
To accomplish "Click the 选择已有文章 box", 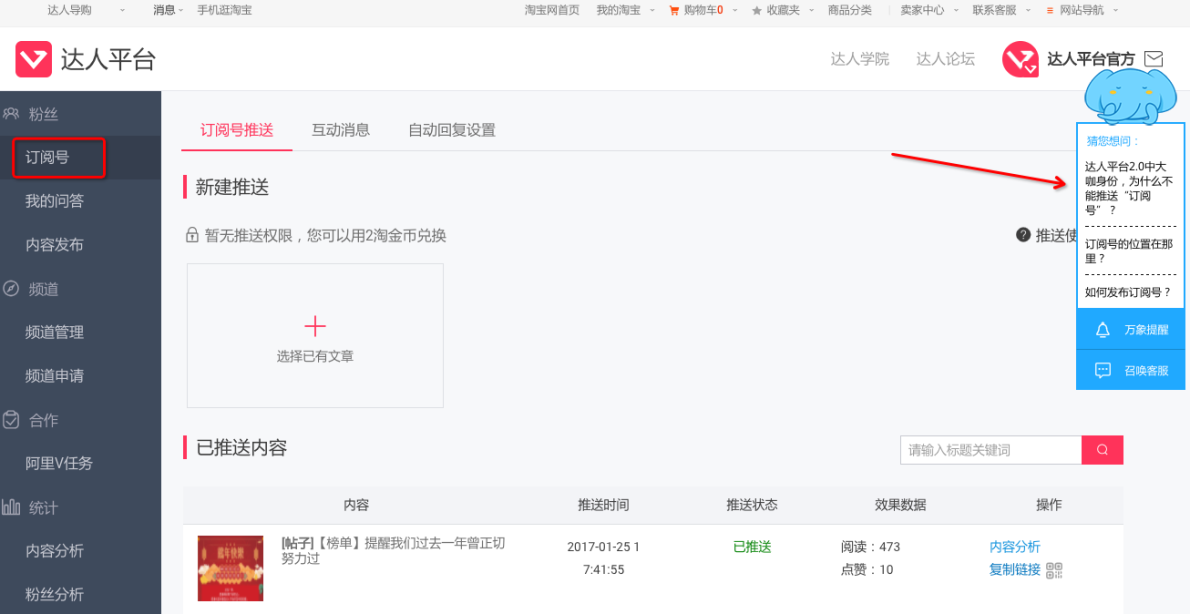I will point(315,335).
